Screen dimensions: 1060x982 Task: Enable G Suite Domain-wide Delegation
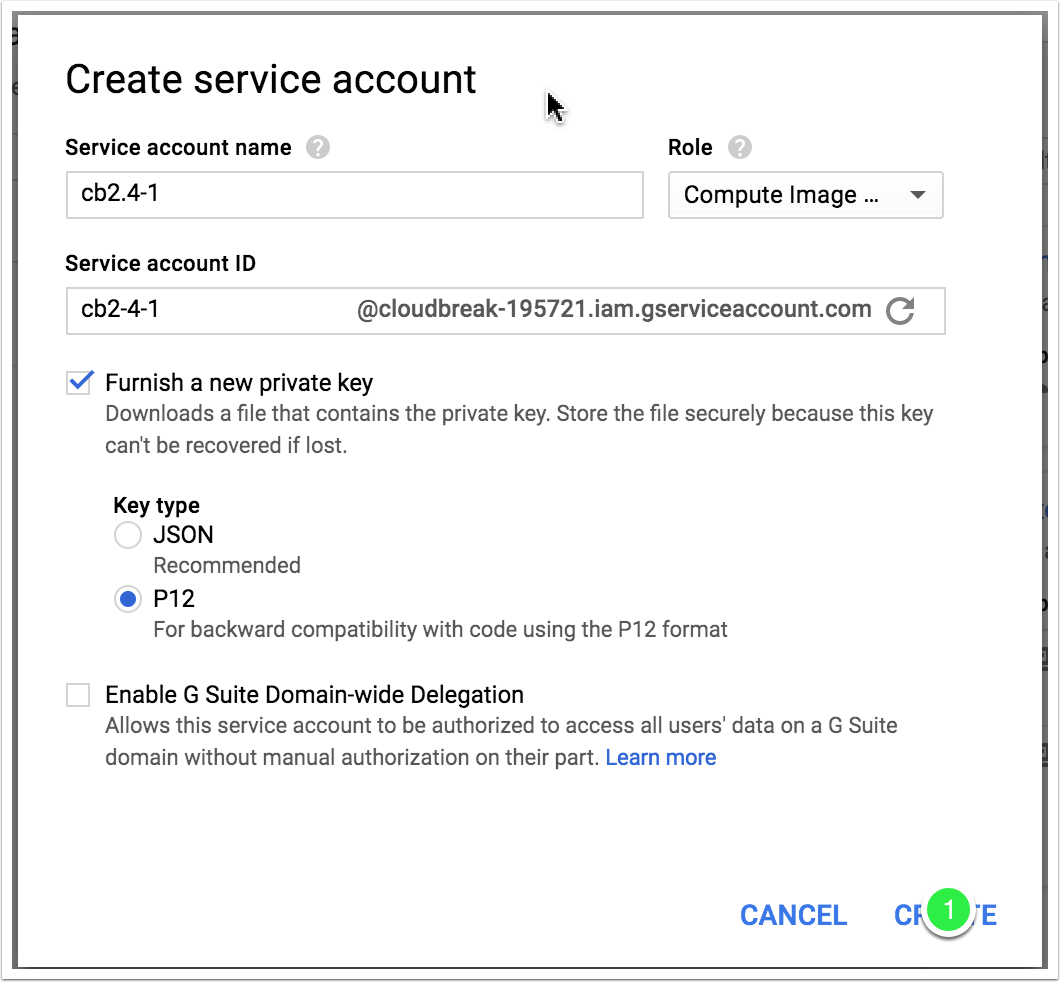coord(78,694)
